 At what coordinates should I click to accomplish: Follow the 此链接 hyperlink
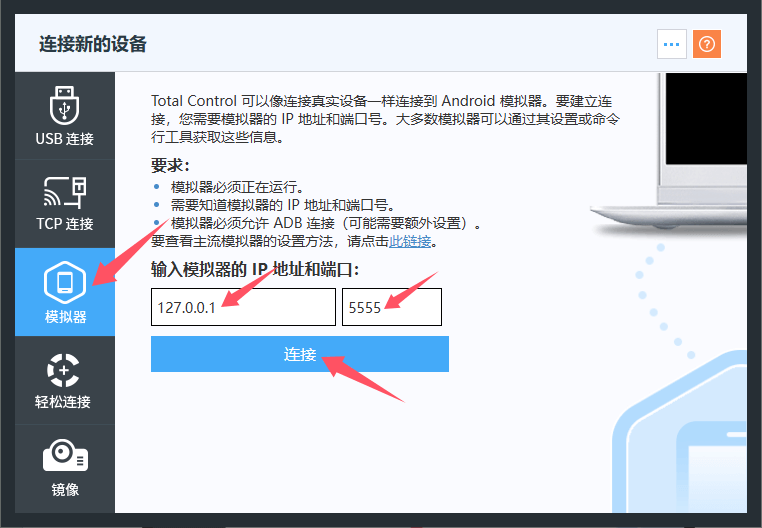[410, 241]
